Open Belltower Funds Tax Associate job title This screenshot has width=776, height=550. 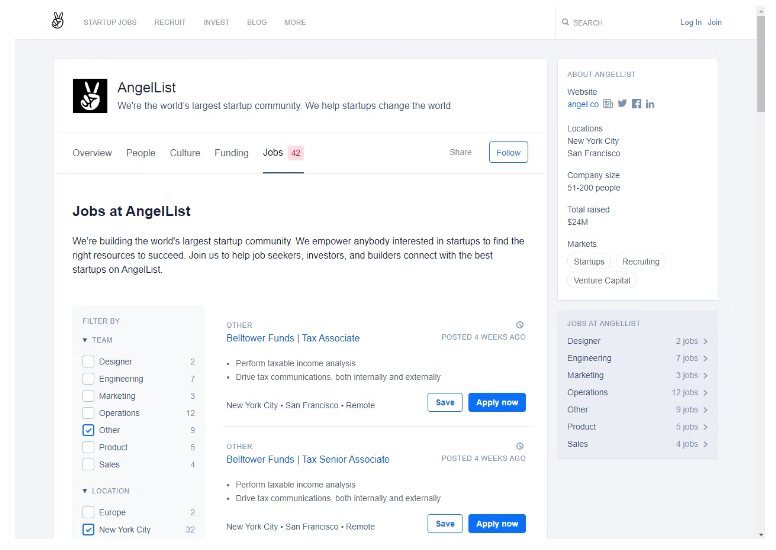click(293, 338)
